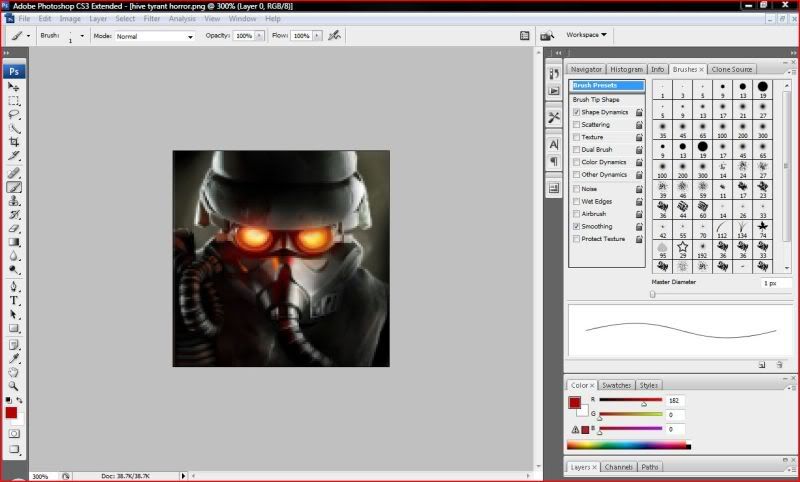Select Brush Presets in Brushes panel
The height and width of the screenshot is (482, 800).
(x=607, y=85)
